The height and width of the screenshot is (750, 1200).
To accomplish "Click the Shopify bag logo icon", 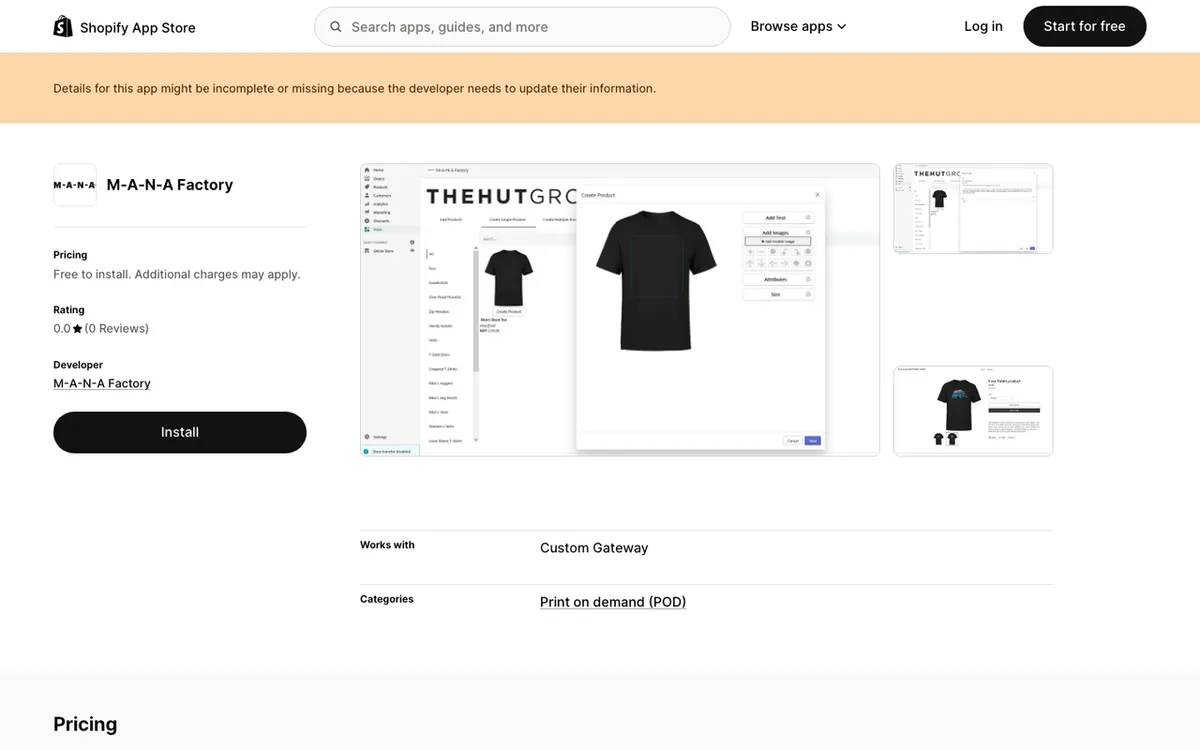I will tap(63, 27).
